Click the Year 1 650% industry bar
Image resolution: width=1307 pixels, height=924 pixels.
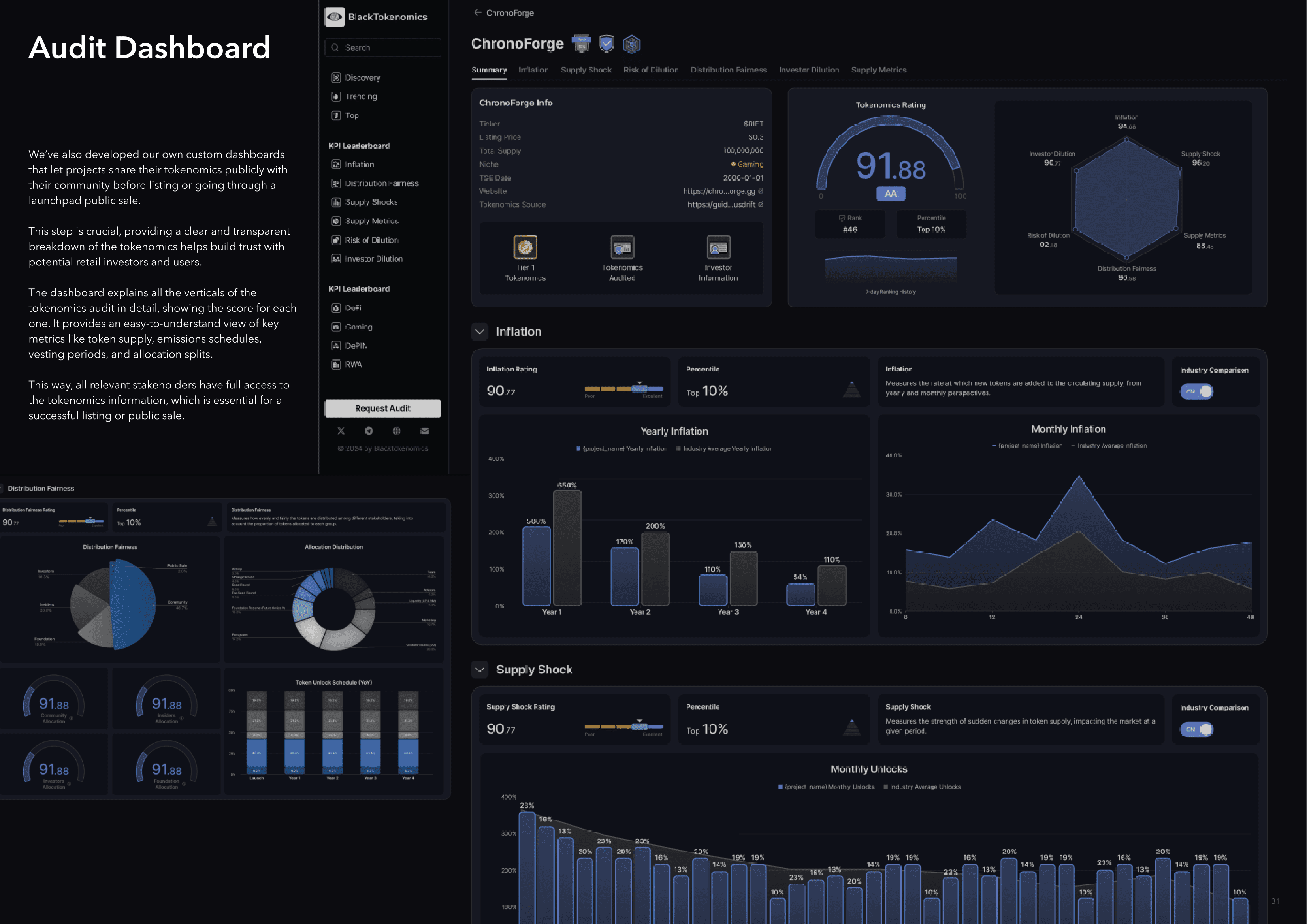tap(567, 548)
